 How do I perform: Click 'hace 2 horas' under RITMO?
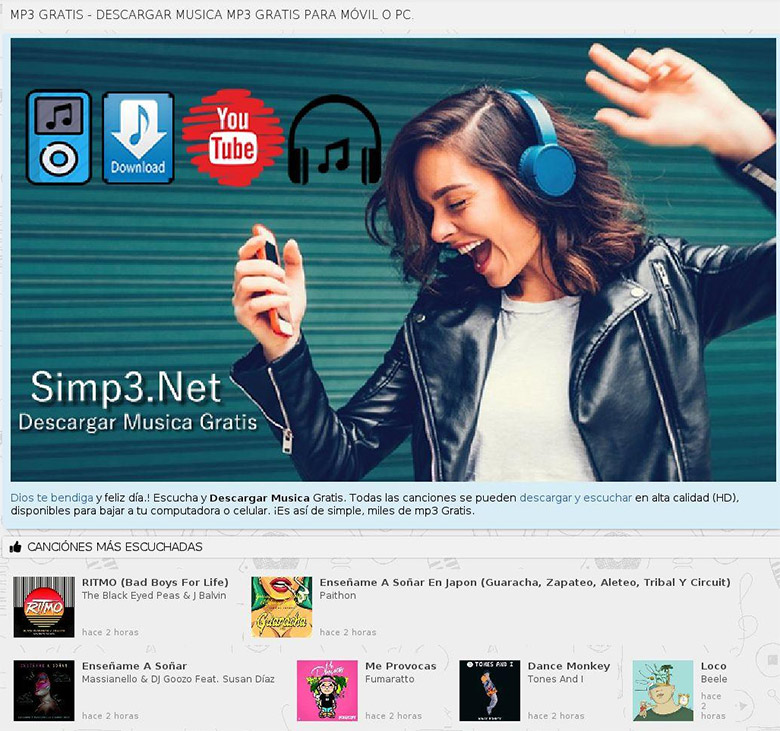[x=110, y=632]
